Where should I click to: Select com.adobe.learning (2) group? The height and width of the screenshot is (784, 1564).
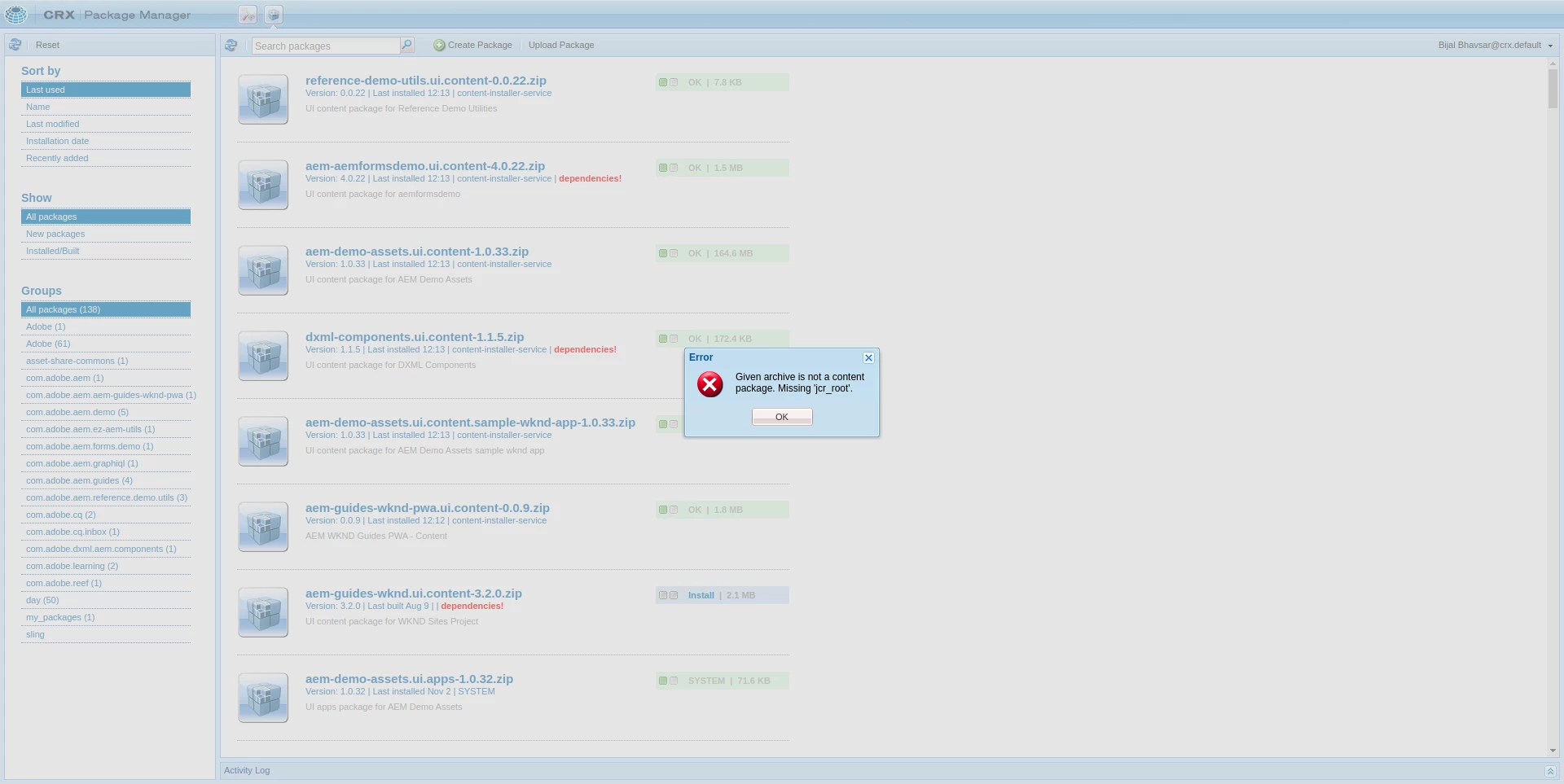106,566
